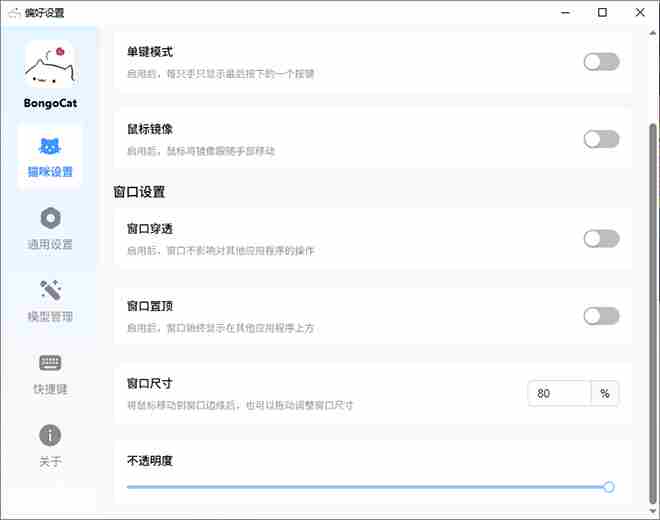Click the BongoCat logo image
660x520 pixels.
[x=50, y=65]
